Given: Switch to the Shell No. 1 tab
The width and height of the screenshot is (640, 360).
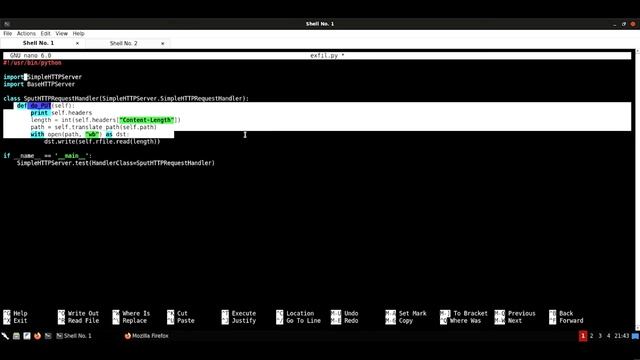Looking at the screenshot, I should pyautogui.click(x=38, y=43).
